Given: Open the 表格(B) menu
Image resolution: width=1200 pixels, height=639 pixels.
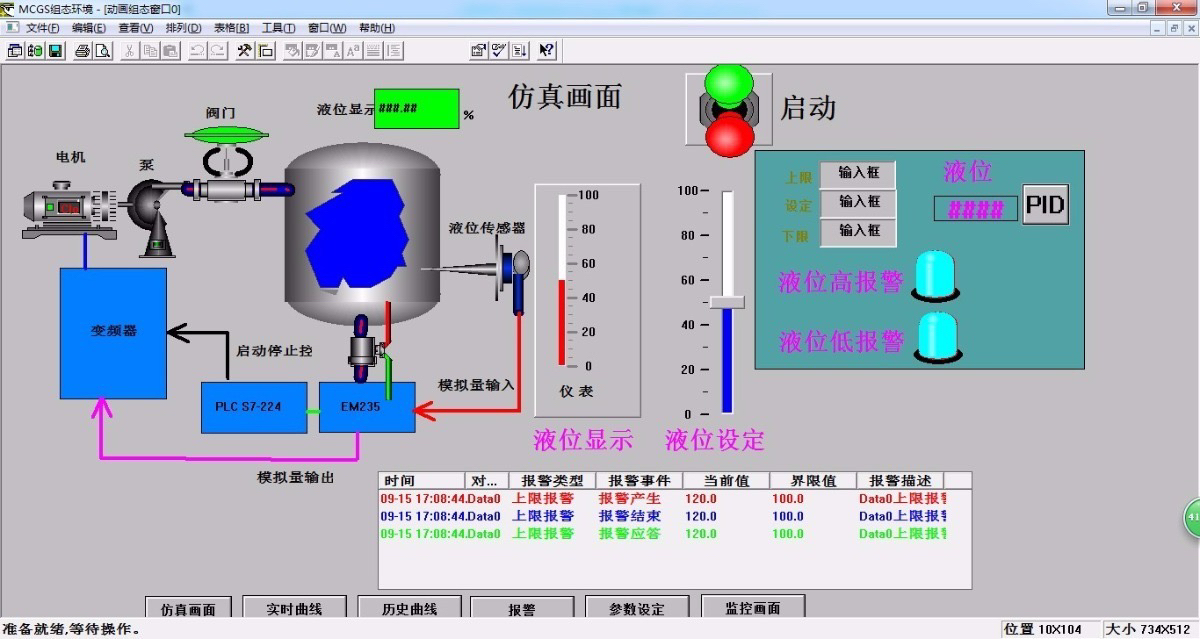Looking at the screenshot, I should 231,28.
